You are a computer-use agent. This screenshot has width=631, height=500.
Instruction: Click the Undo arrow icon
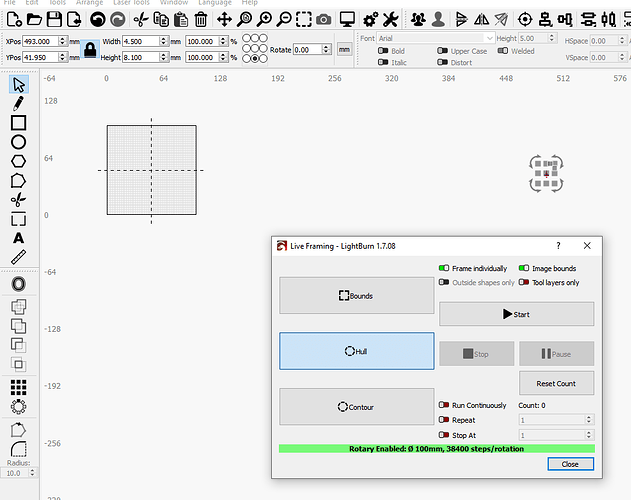tap(97, 19)
